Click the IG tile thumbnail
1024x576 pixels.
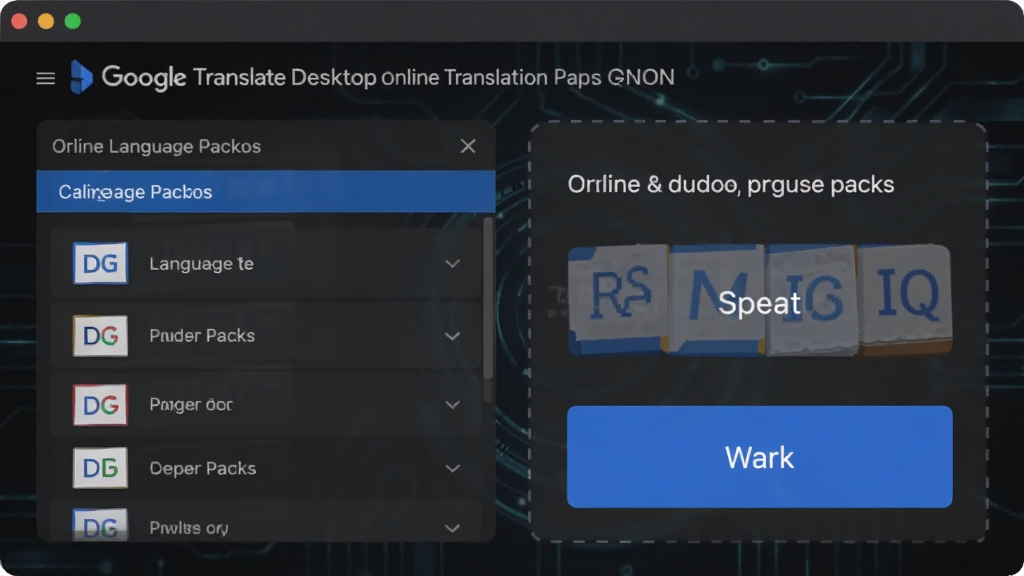click(x=812, y=300)
